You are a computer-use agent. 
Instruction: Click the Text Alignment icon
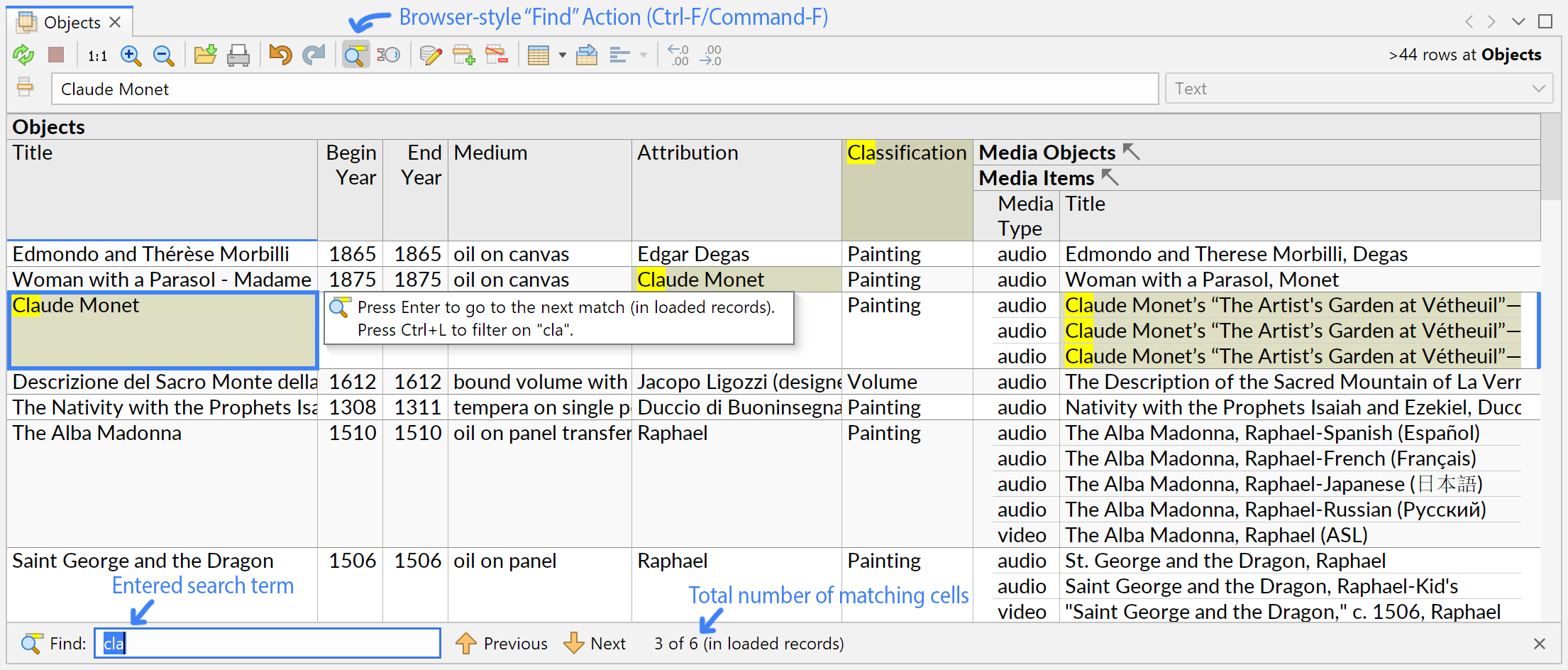620,55
